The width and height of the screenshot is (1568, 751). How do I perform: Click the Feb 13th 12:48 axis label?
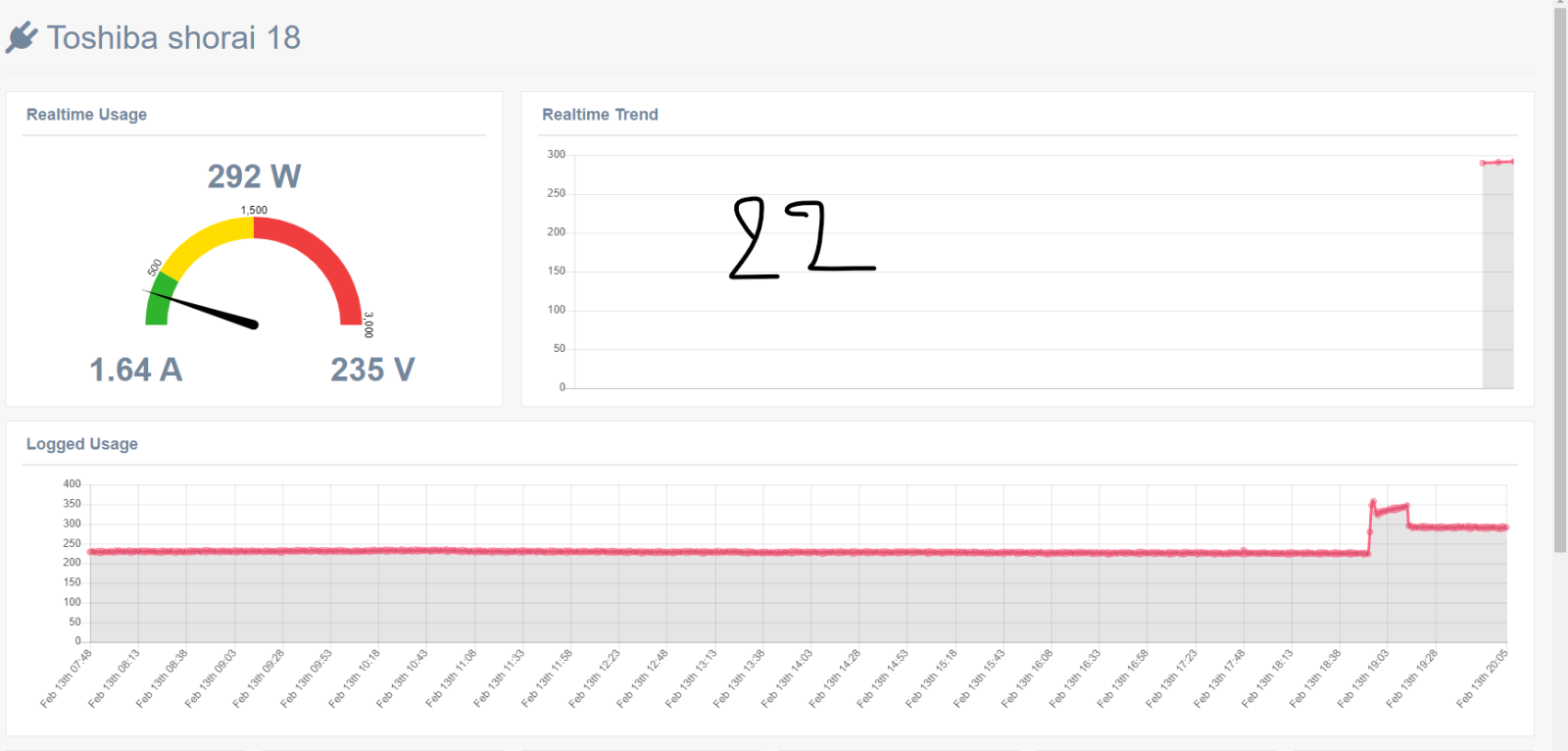[x=643, y=678]
